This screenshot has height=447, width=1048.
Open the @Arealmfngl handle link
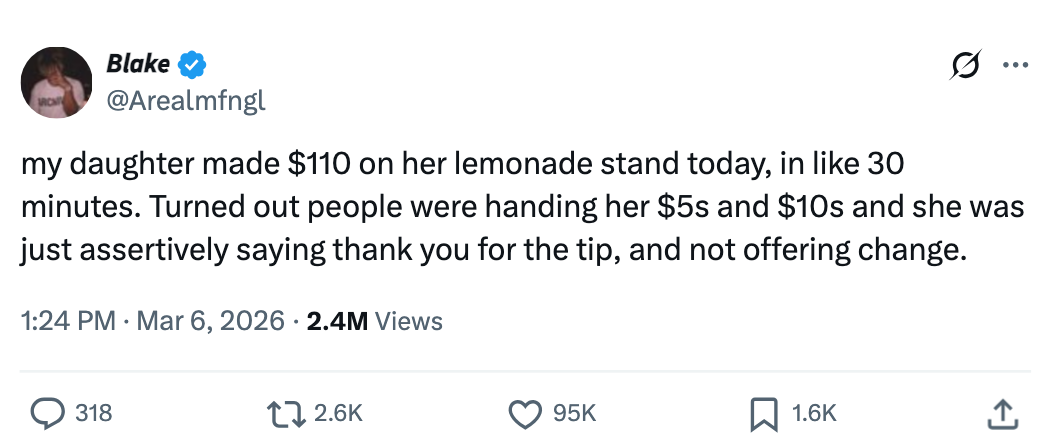[186, 100]
